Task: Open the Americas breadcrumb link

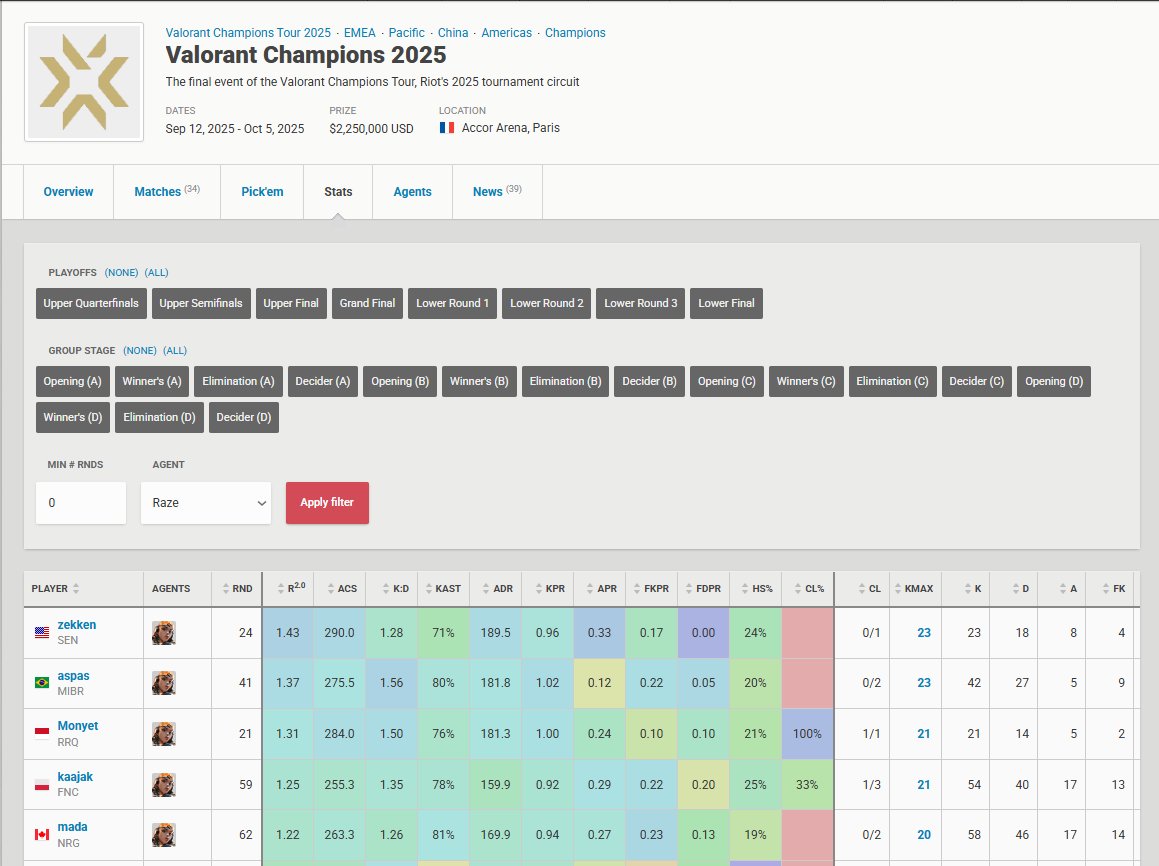Action: pos(506,33)
